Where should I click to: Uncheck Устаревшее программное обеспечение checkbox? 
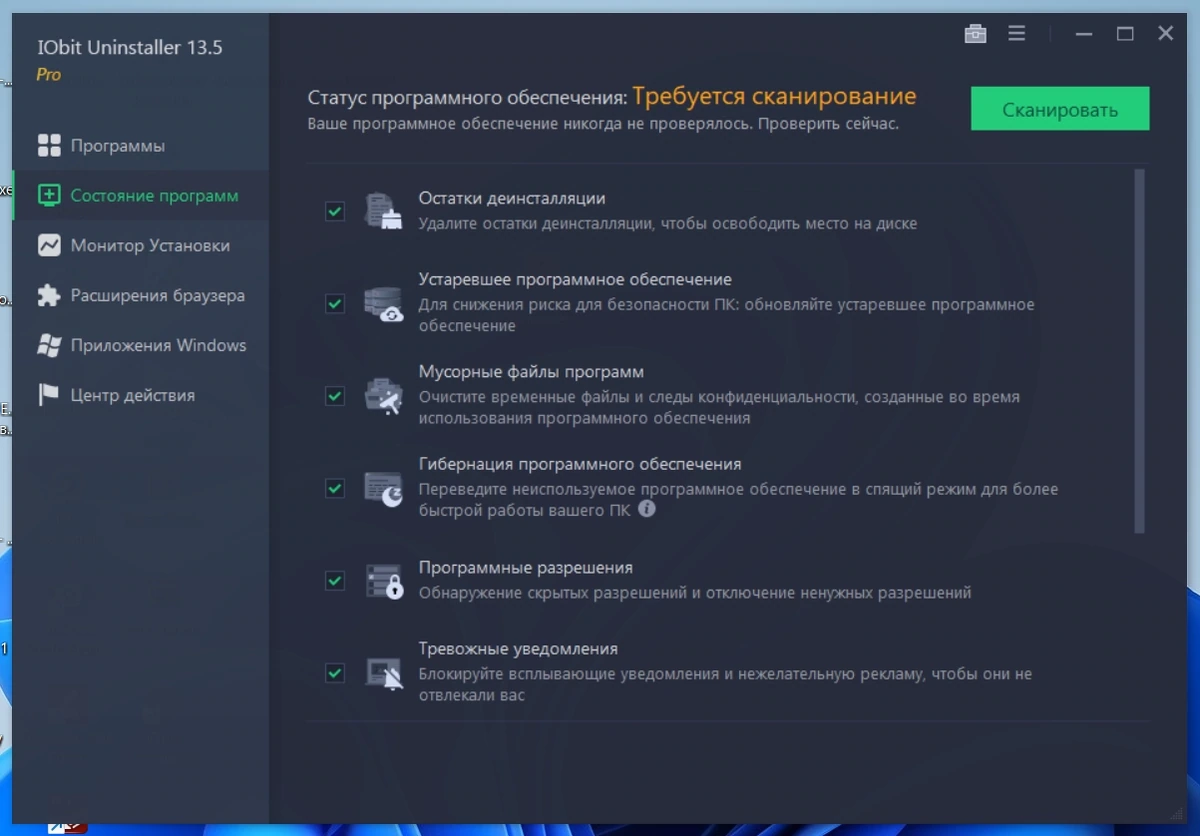coord(335,304)
